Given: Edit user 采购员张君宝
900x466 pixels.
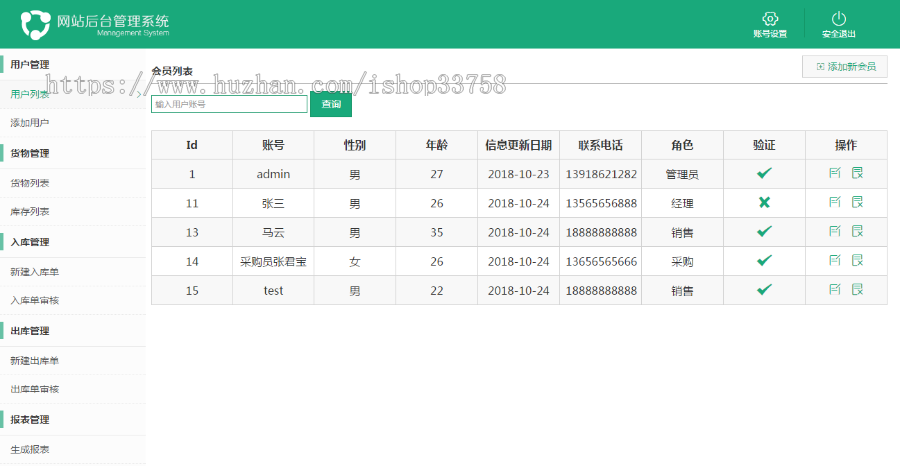Looking at the screenshot, I should 835,261.
